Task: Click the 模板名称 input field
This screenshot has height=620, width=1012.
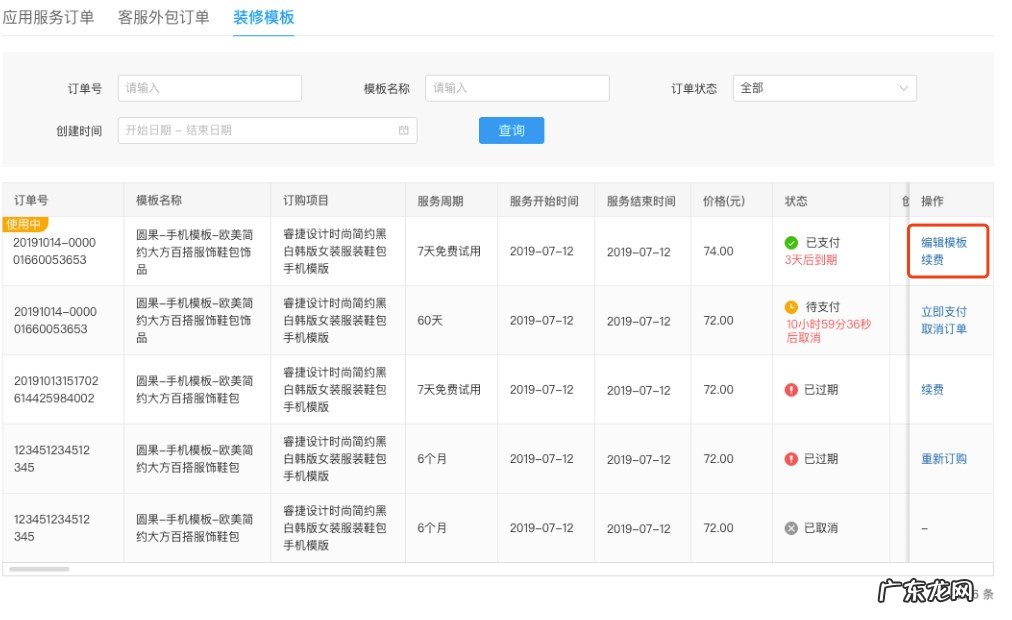Action: pyautogui.click(x=517, y=88)
